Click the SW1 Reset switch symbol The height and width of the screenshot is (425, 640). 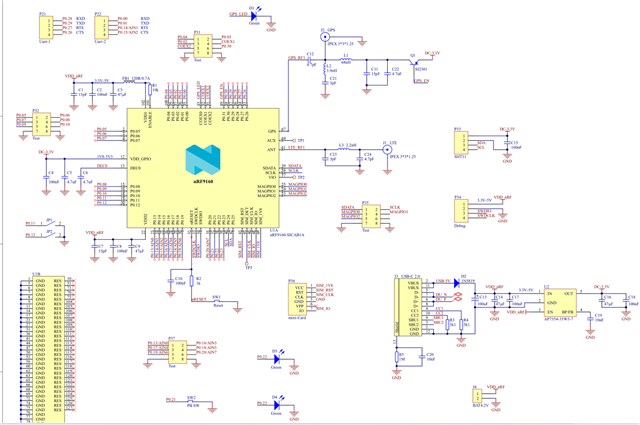[x=218, y=299]
